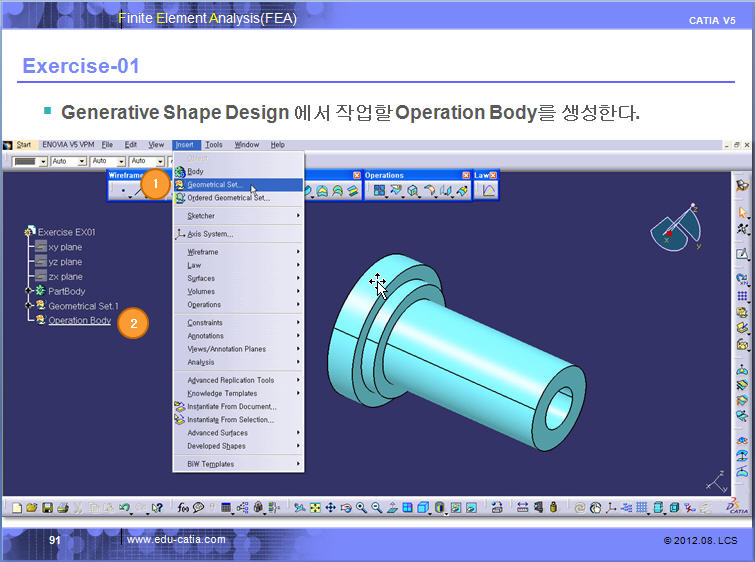Click the Law toolbar curve icon
This screenshot has width=755, height=562.
[x=487, y=190]
